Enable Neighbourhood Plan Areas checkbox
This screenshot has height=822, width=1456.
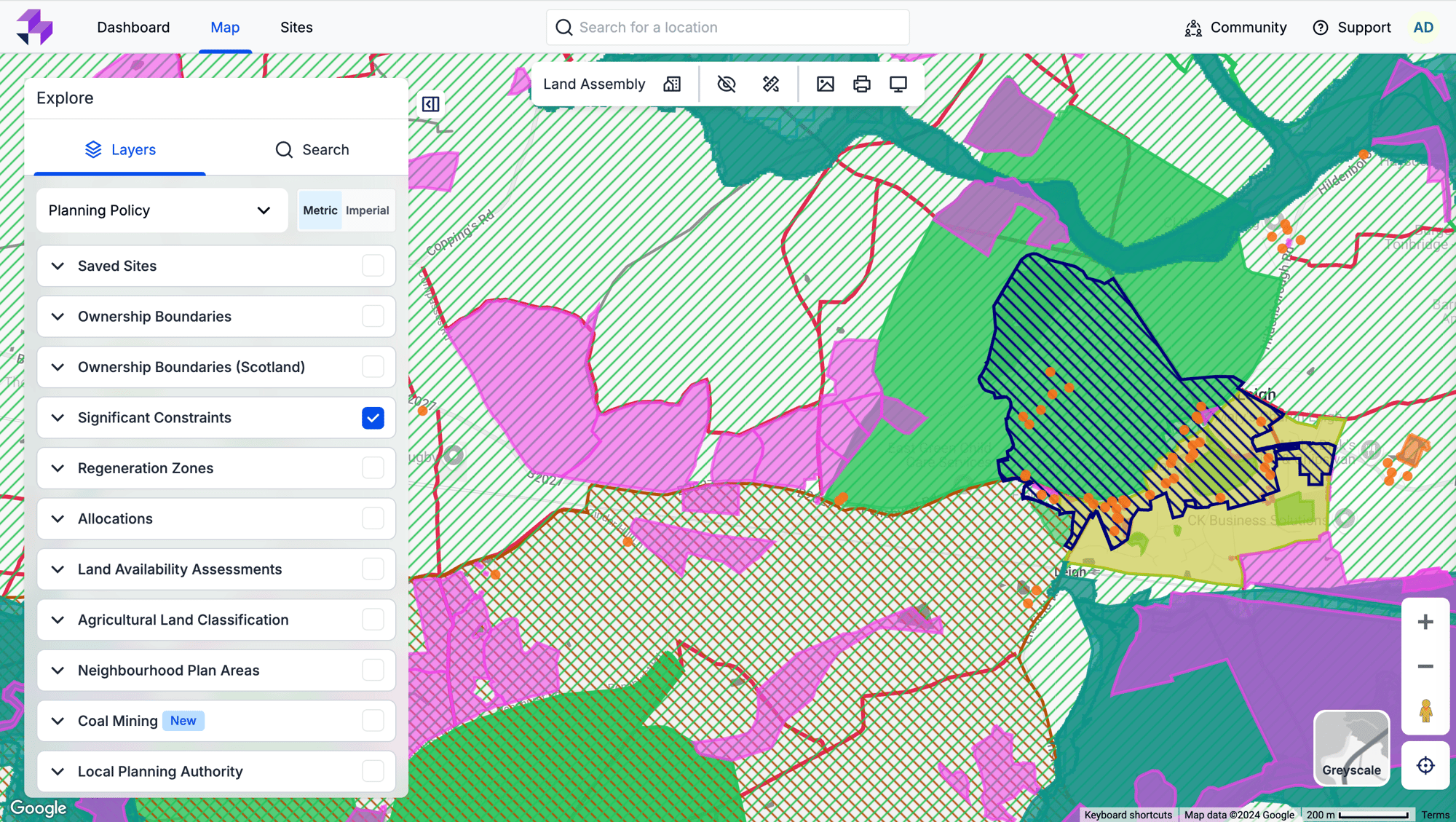point(373,670)
